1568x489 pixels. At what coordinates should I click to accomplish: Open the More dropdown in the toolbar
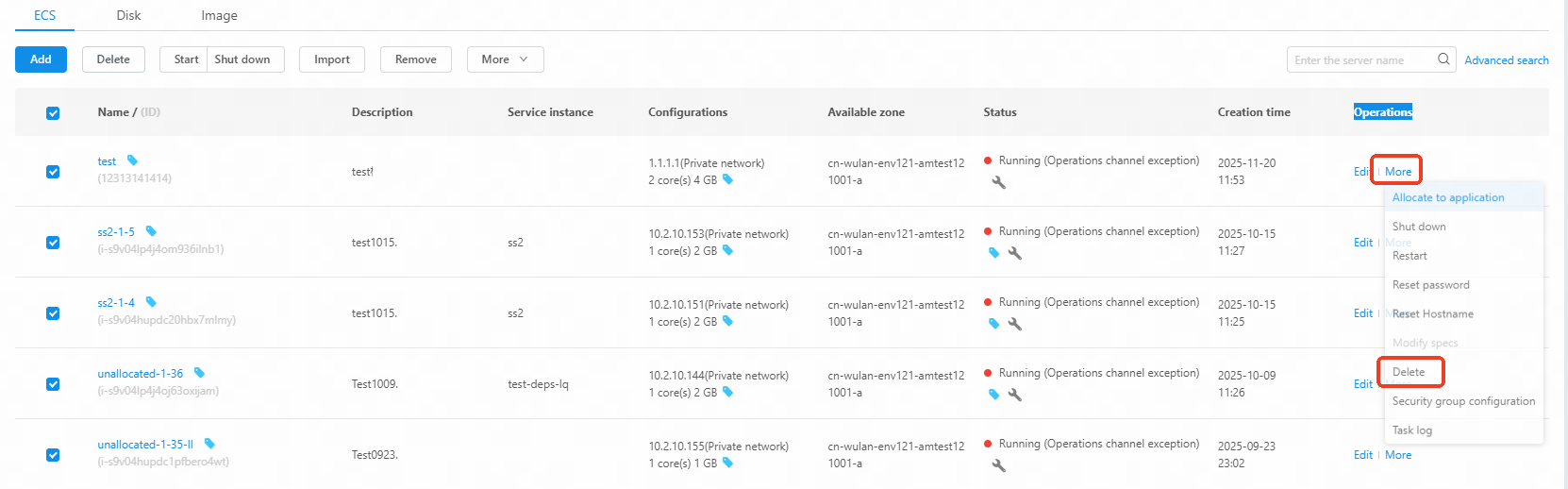[505, 59]
